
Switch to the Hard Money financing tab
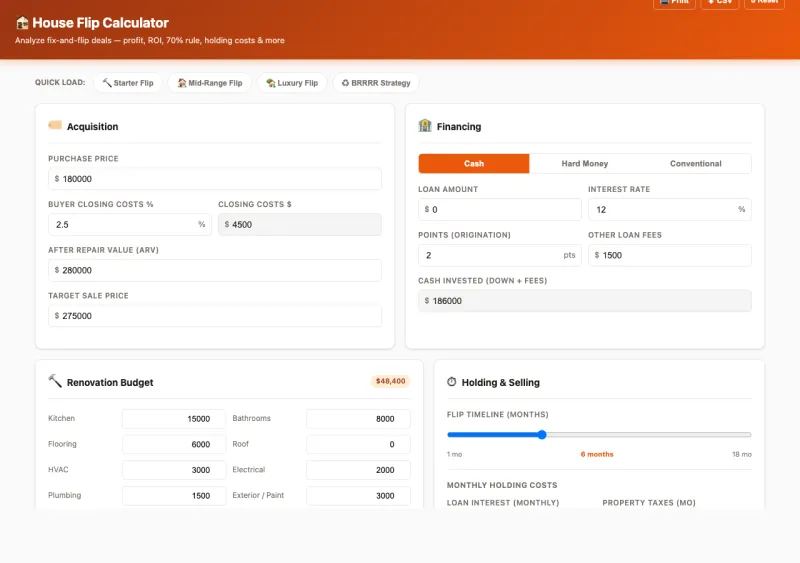click(x=585, y=163)
